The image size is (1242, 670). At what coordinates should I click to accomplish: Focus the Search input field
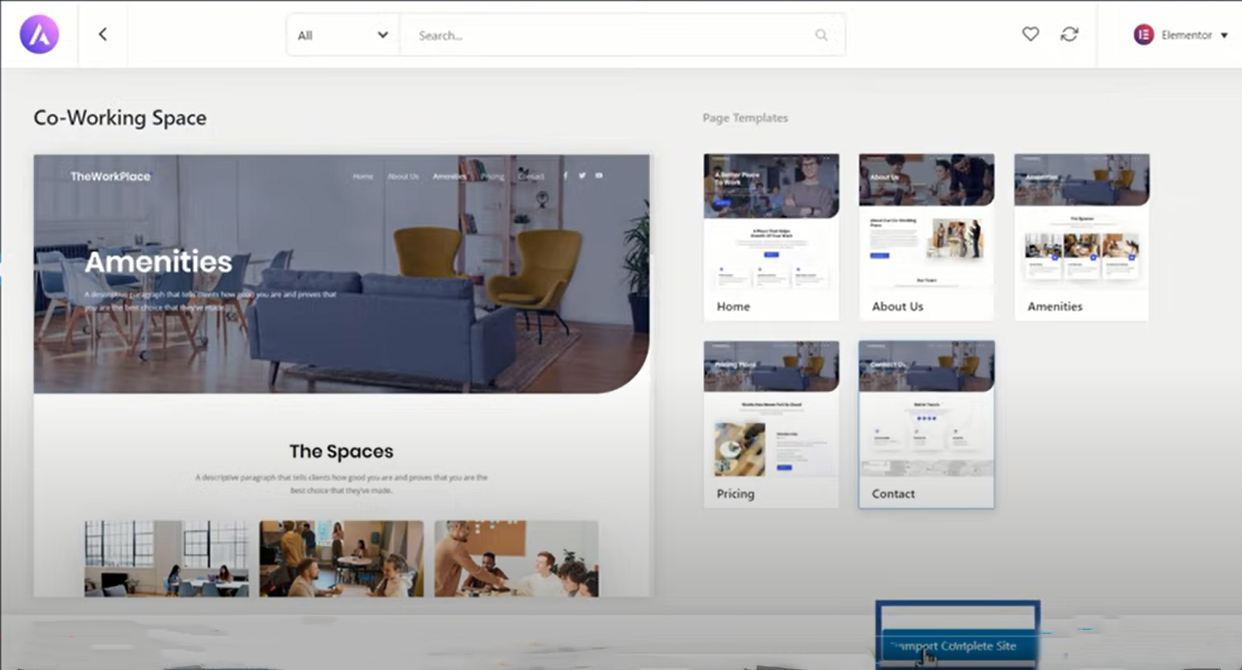point(622,35)
